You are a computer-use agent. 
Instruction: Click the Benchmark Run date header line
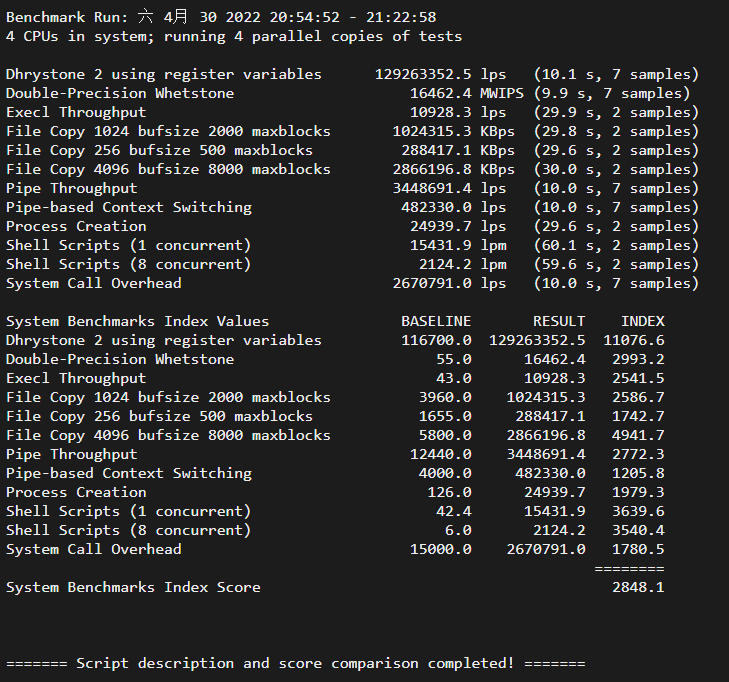click(220, 17)
